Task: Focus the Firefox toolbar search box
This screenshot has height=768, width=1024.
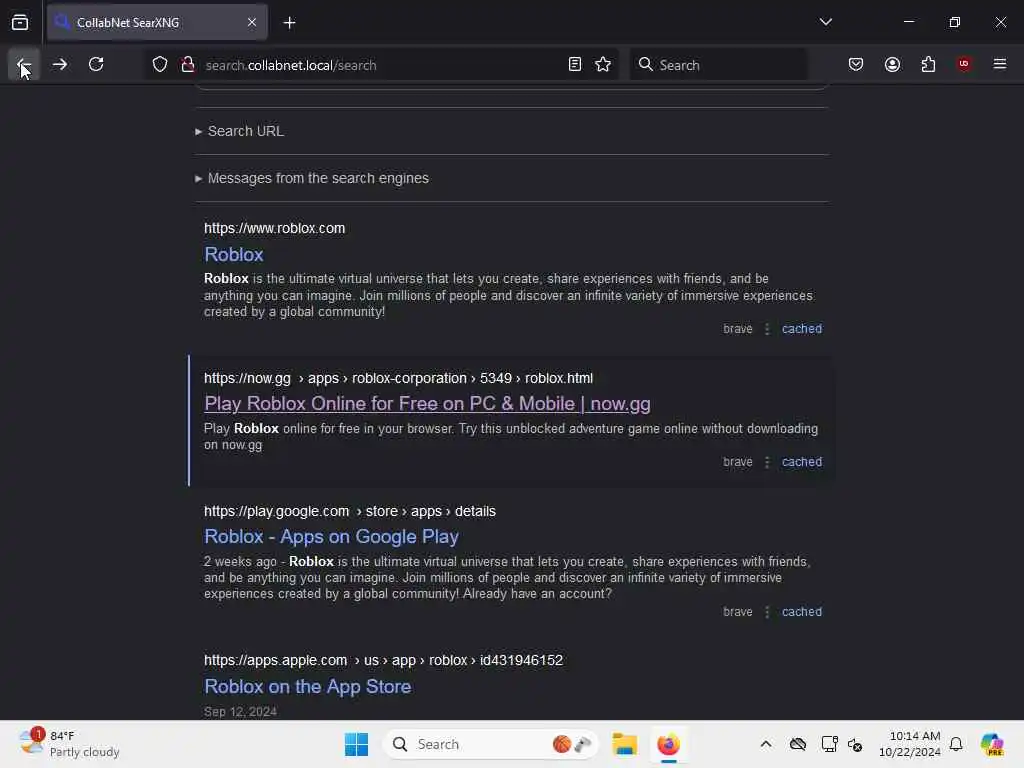Action: coord(718,65)
